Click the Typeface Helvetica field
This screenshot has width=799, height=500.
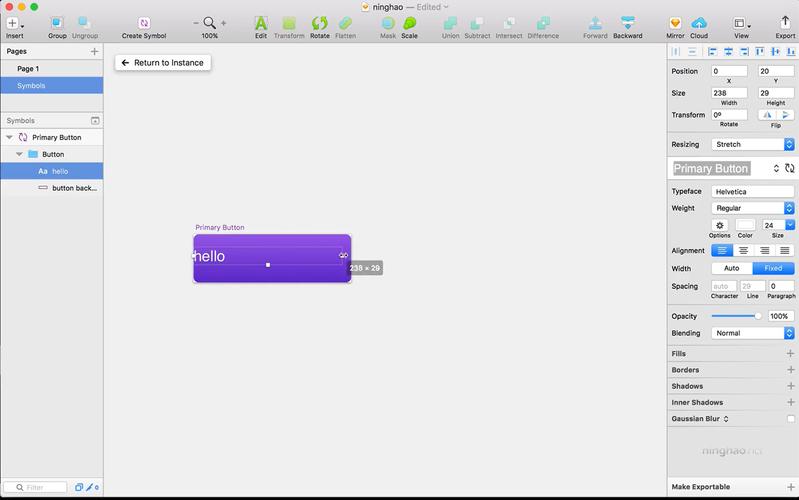pyautogui.click(x=752, y=191)
